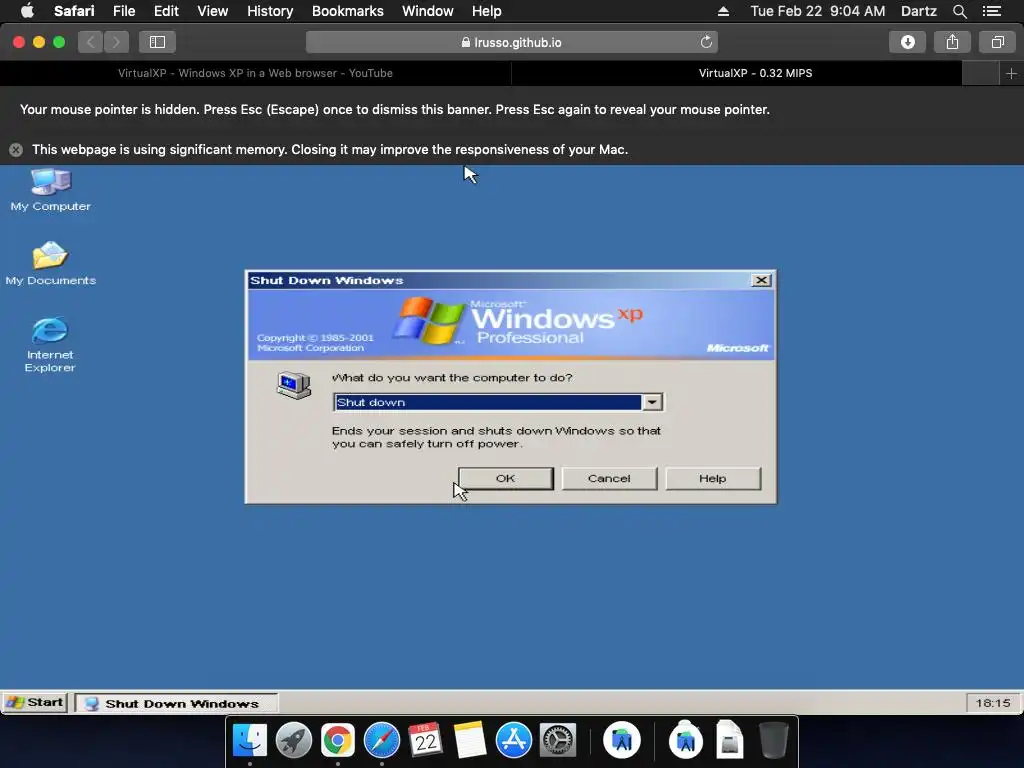Open the Edit menu
The height and width of the screenshot is (768, 1024).
[x=166, y=11]
